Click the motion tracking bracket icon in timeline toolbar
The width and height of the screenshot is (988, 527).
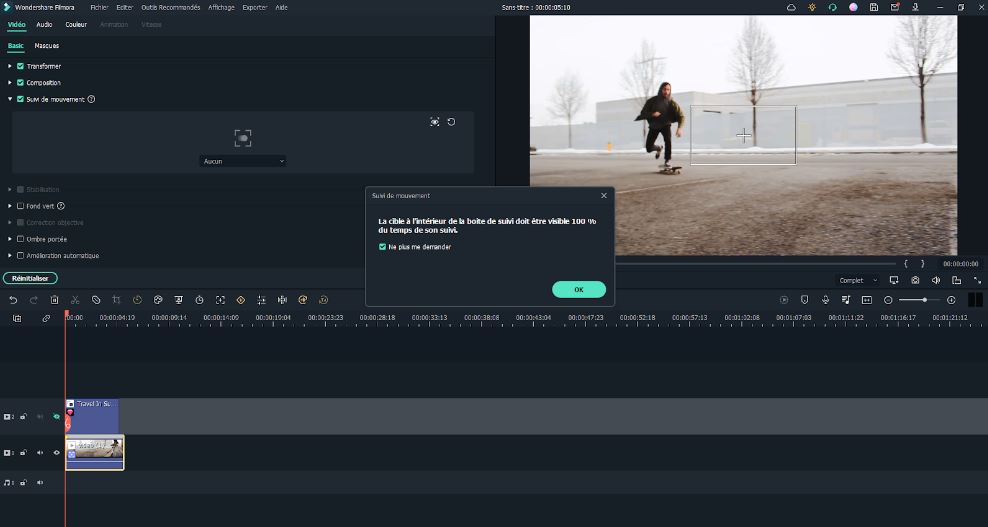tap(220, 300)
